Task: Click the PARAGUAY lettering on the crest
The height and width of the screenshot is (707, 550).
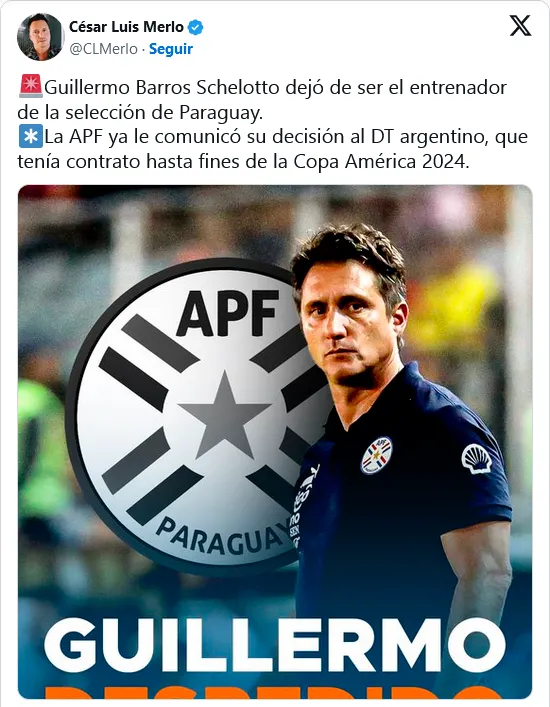Action: (x=224, y=535)
